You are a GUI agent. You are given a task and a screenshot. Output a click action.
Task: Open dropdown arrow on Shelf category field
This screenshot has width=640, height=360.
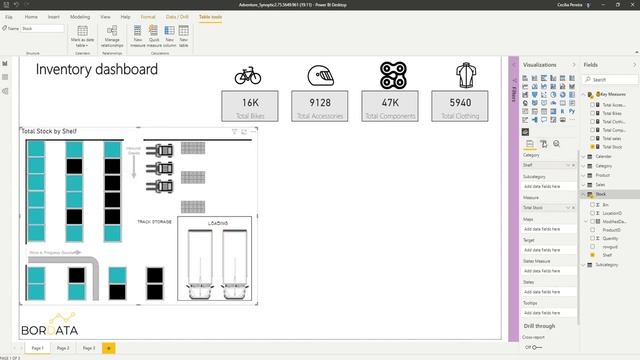(x=568, y=165)
